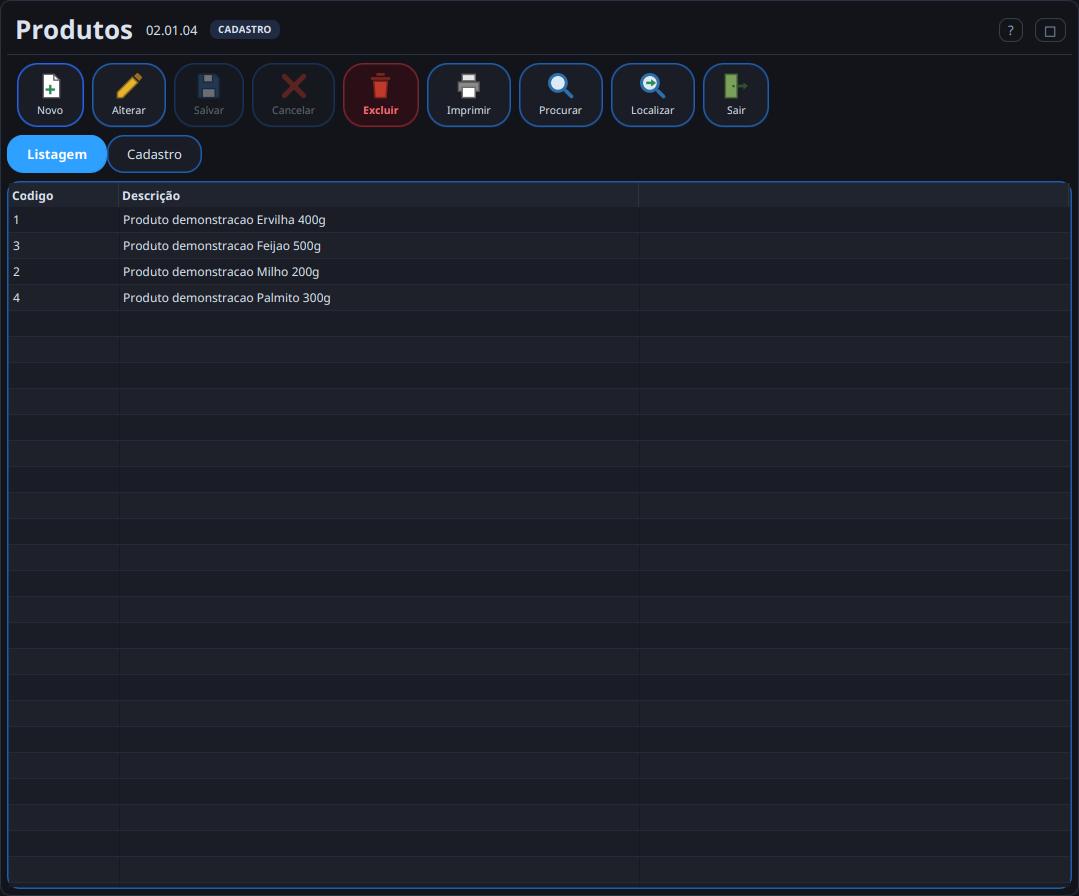The image size is (1079, 896).
Task: Sort by the Descrição column header
Action: (378, 195)
